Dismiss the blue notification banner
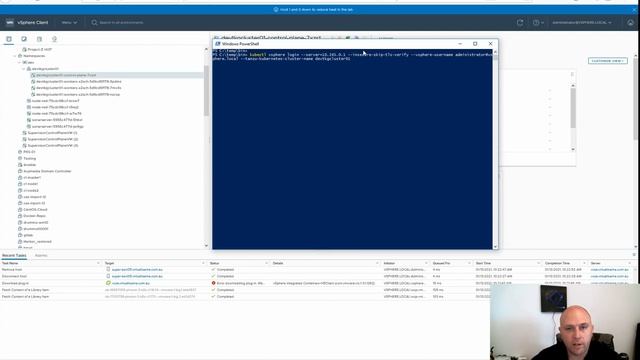 click(x=634, y=9)
